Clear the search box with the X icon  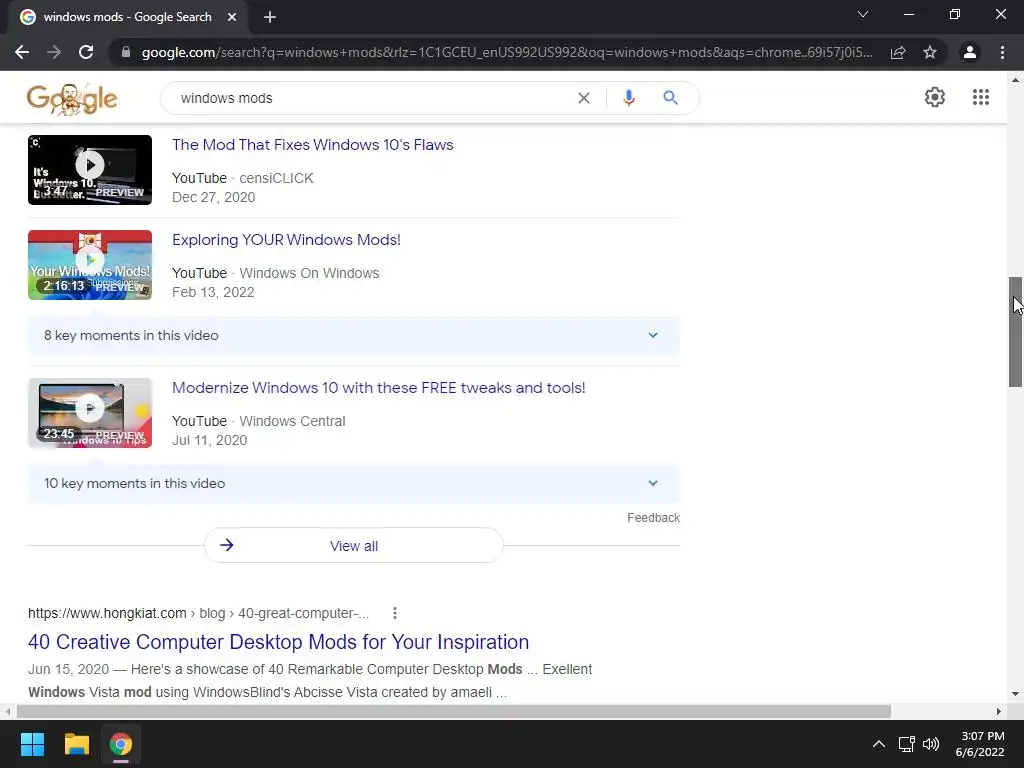(x=584, y=98)
